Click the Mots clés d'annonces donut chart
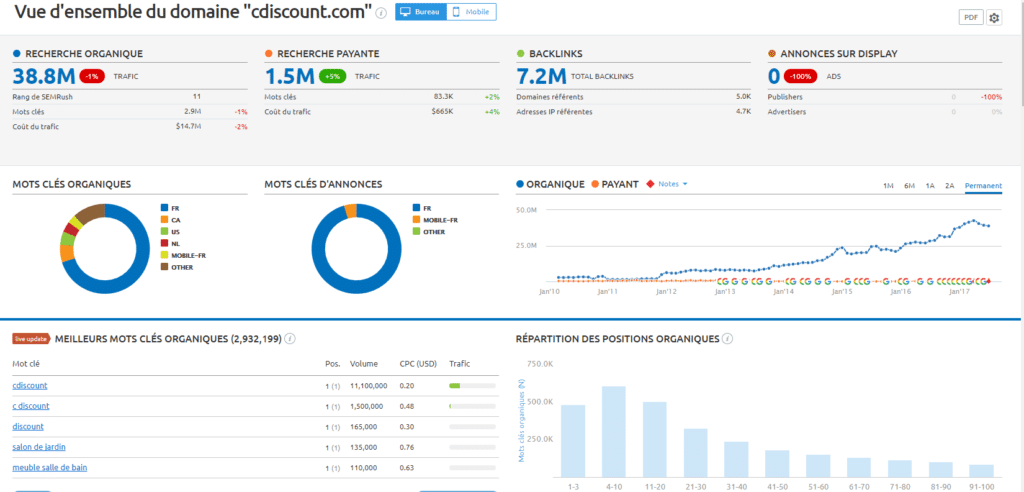The image size is (1024, 492). 357,249
